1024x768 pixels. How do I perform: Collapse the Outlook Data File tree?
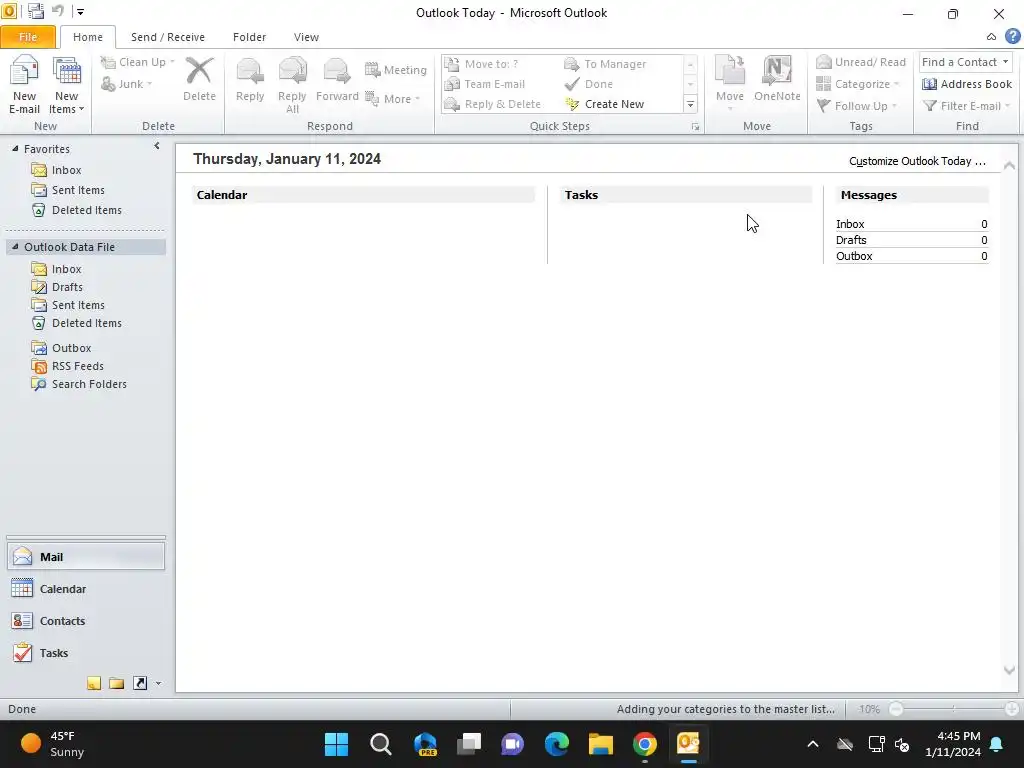[15, 247]
